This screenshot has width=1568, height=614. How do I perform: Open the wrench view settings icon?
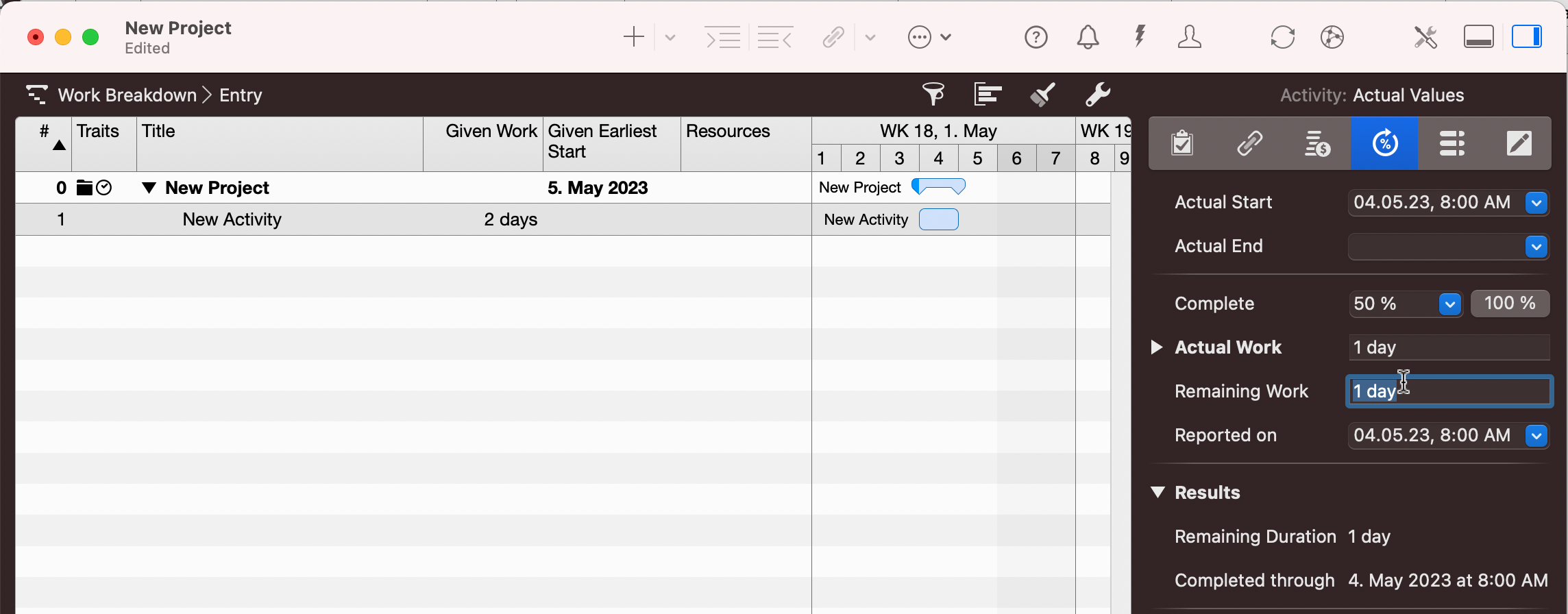[1097, 95]
